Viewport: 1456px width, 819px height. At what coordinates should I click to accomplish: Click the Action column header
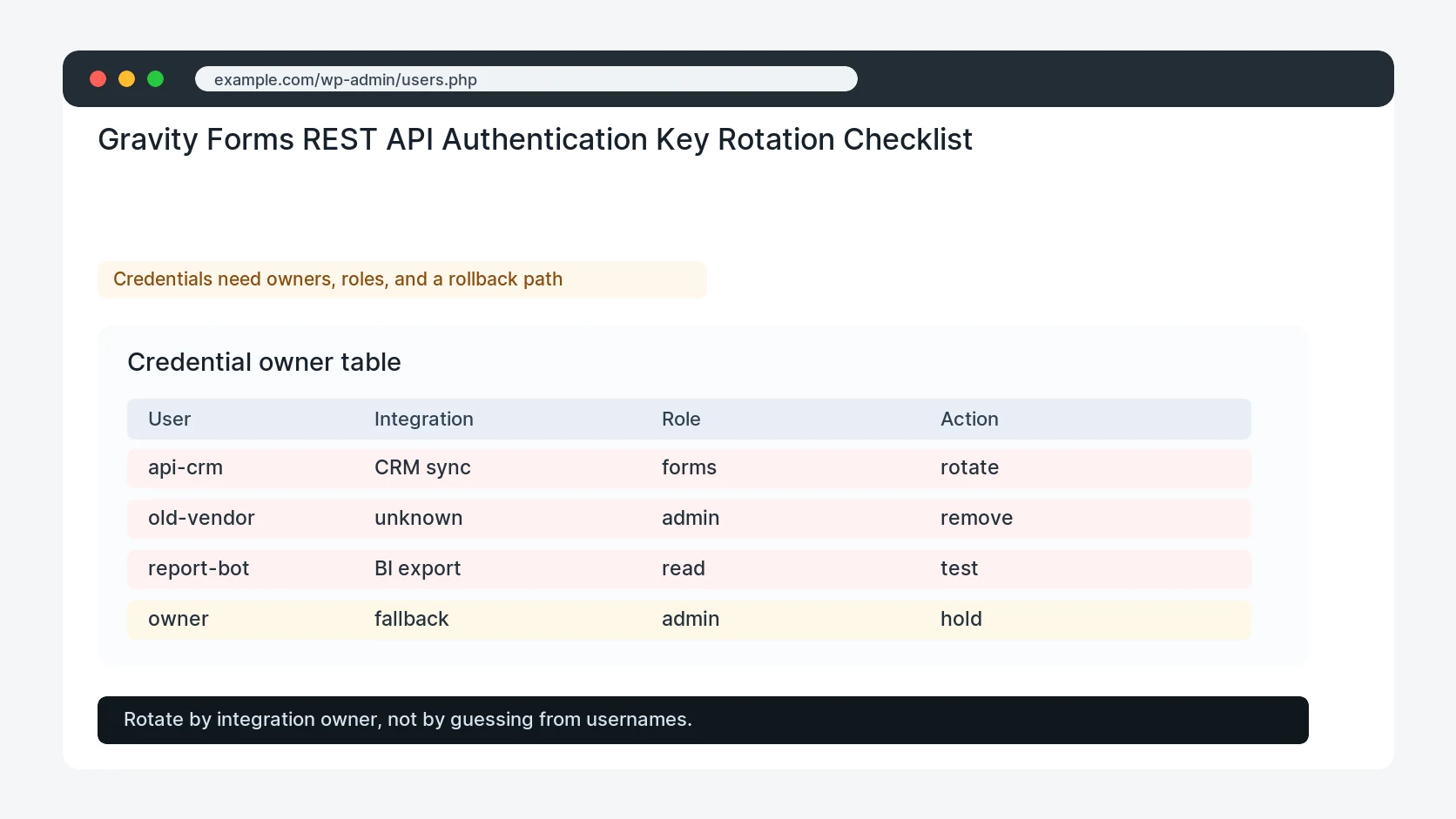[x=969, y=420]
